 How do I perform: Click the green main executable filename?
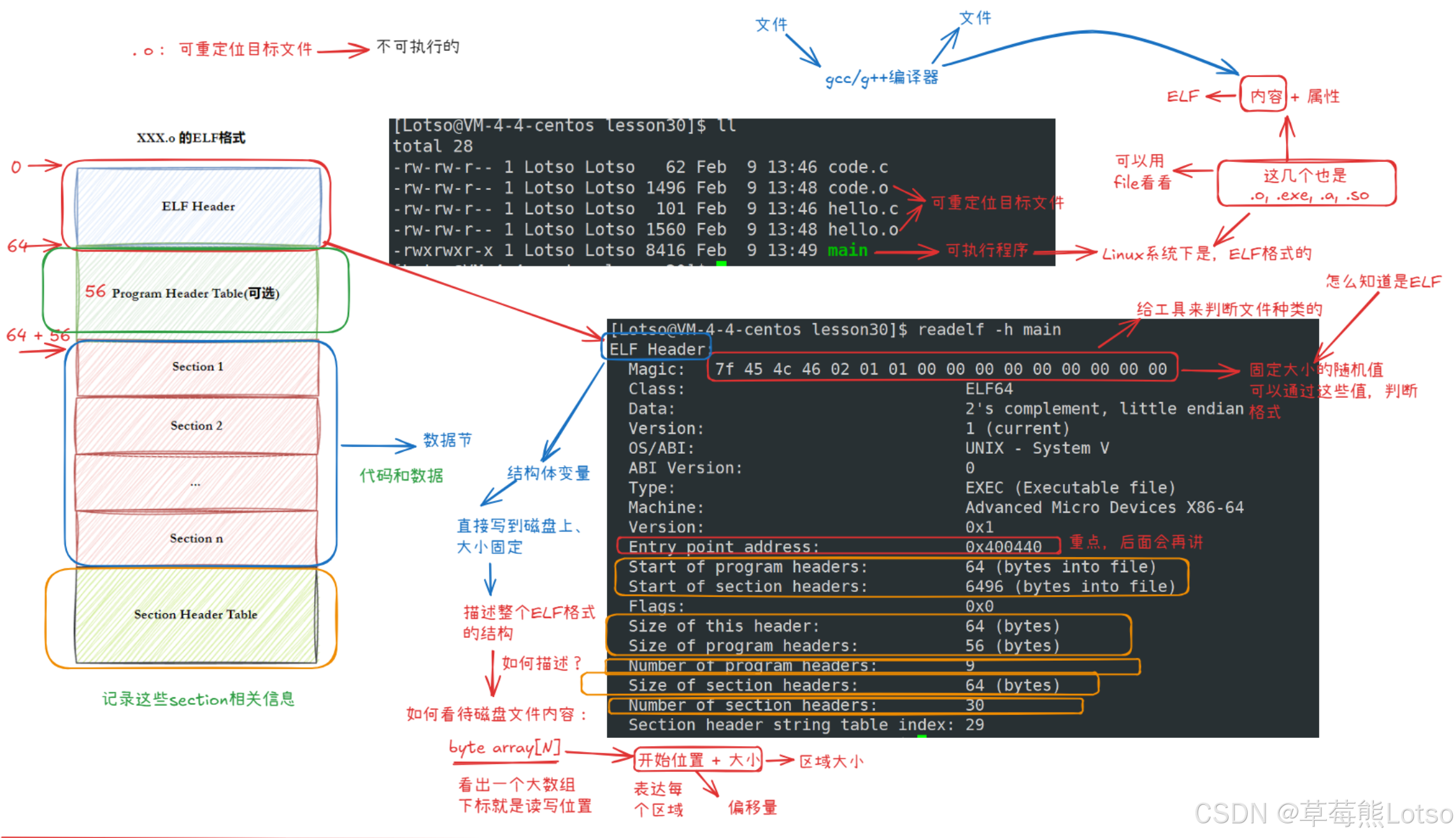click(847, 250)
